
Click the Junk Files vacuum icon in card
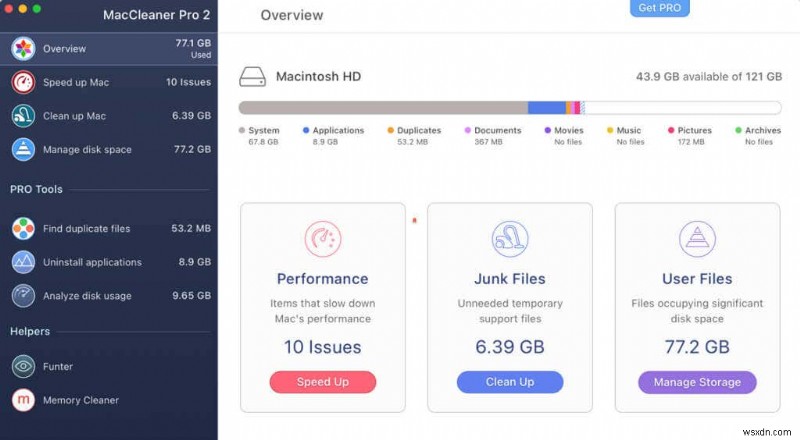(510, 239)
